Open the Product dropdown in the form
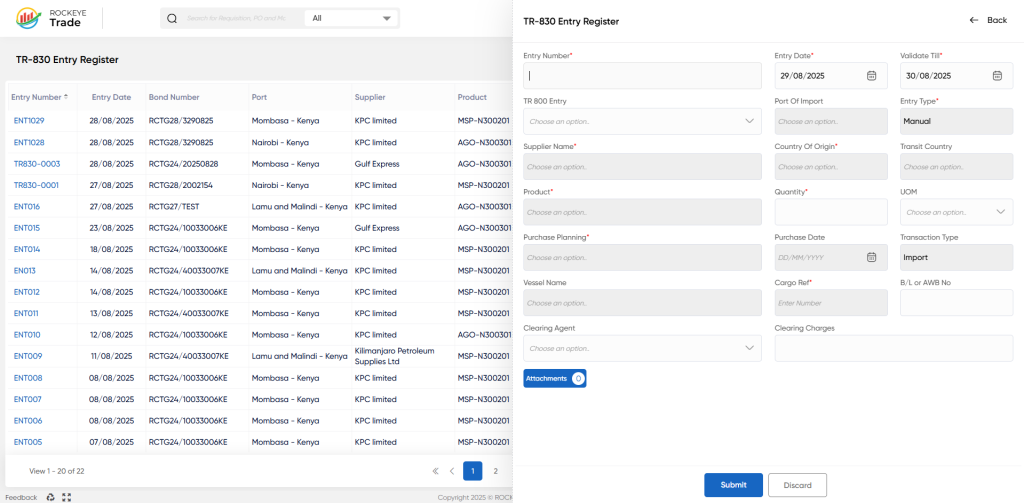 [642, 212]
